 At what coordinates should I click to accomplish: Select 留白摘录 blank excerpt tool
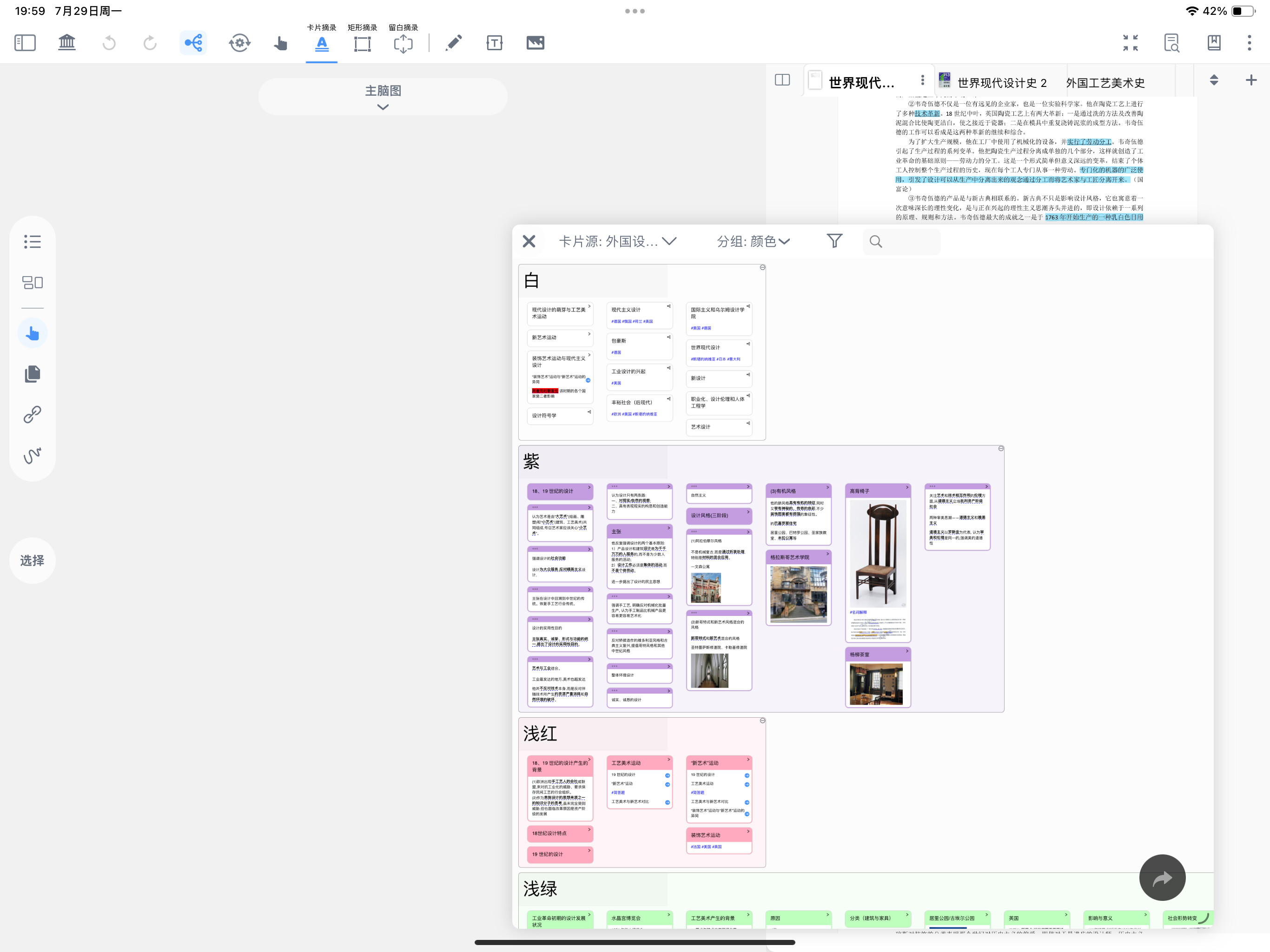[x=403, y=43]
